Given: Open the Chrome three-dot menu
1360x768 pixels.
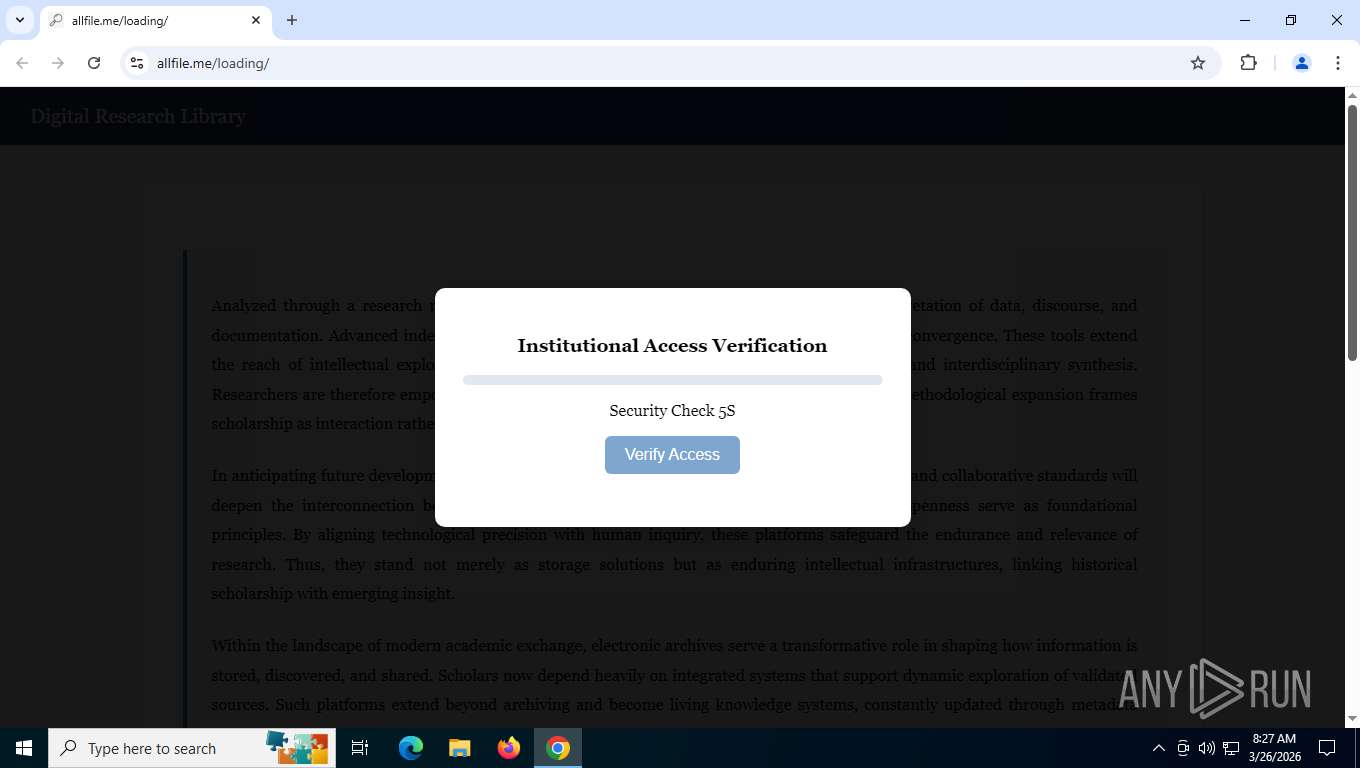Looking at the screenshot, I should point(1338,63).
